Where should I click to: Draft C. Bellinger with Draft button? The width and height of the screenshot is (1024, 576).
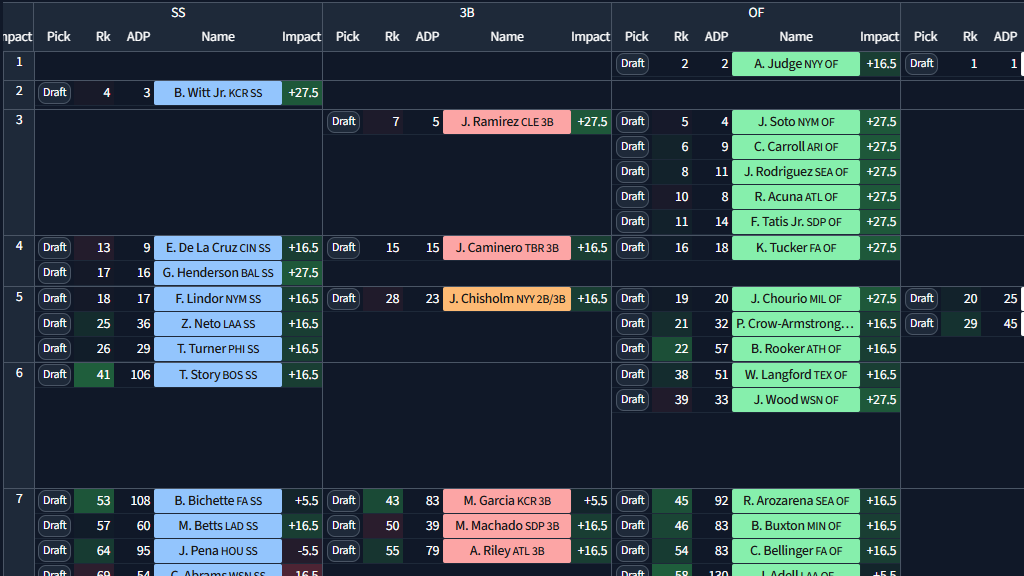tap(632, 551)
